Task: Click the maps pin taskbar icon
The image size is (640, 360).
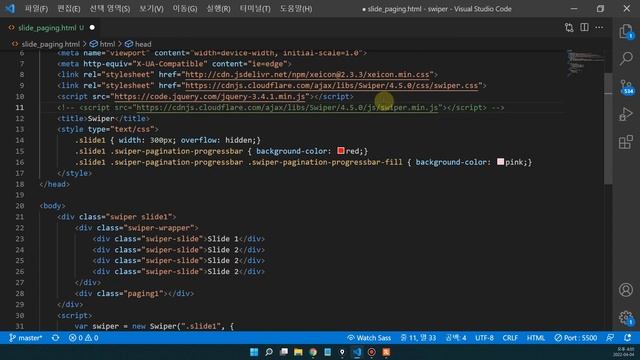Action: [x=342, y=352]
